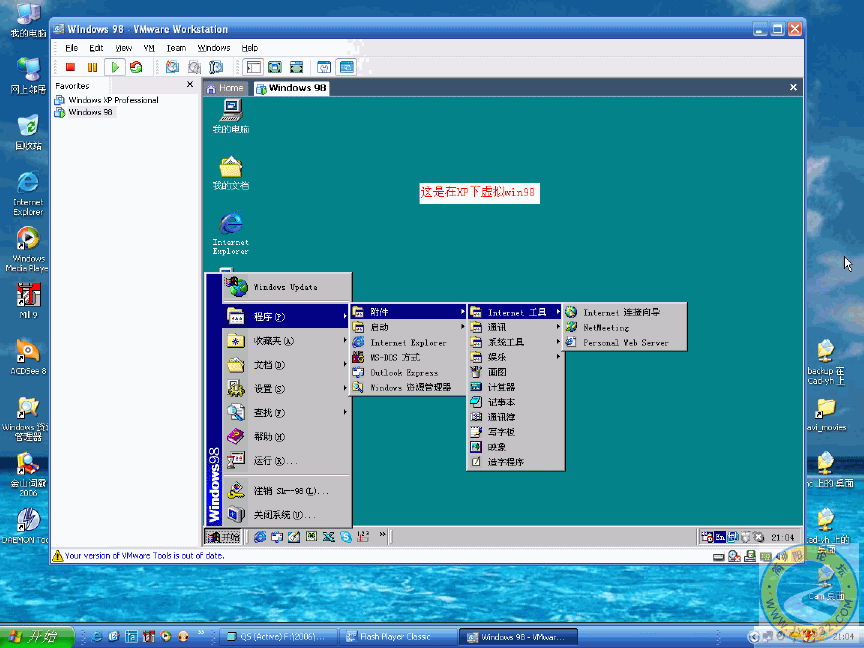
Task: Click the Take Snapshot toolbar icon
Action: pyautogui.click(x=172, y=67)
